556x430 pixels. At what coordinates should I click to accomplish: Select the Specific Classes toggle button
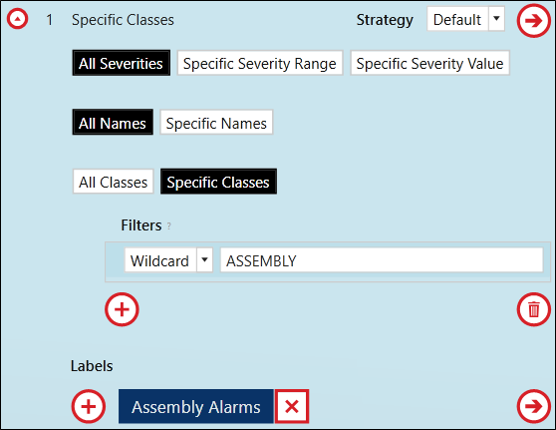[218, 182]
